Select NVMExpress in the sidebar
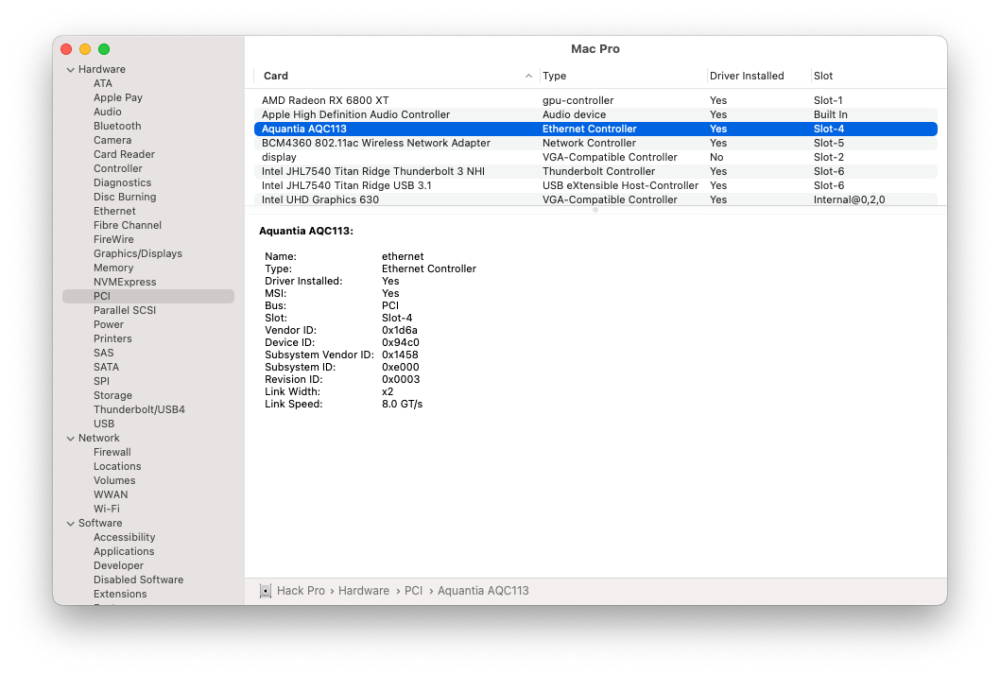Image resolution: width=1000 pixels, height=675 pixels. [125, 282]
